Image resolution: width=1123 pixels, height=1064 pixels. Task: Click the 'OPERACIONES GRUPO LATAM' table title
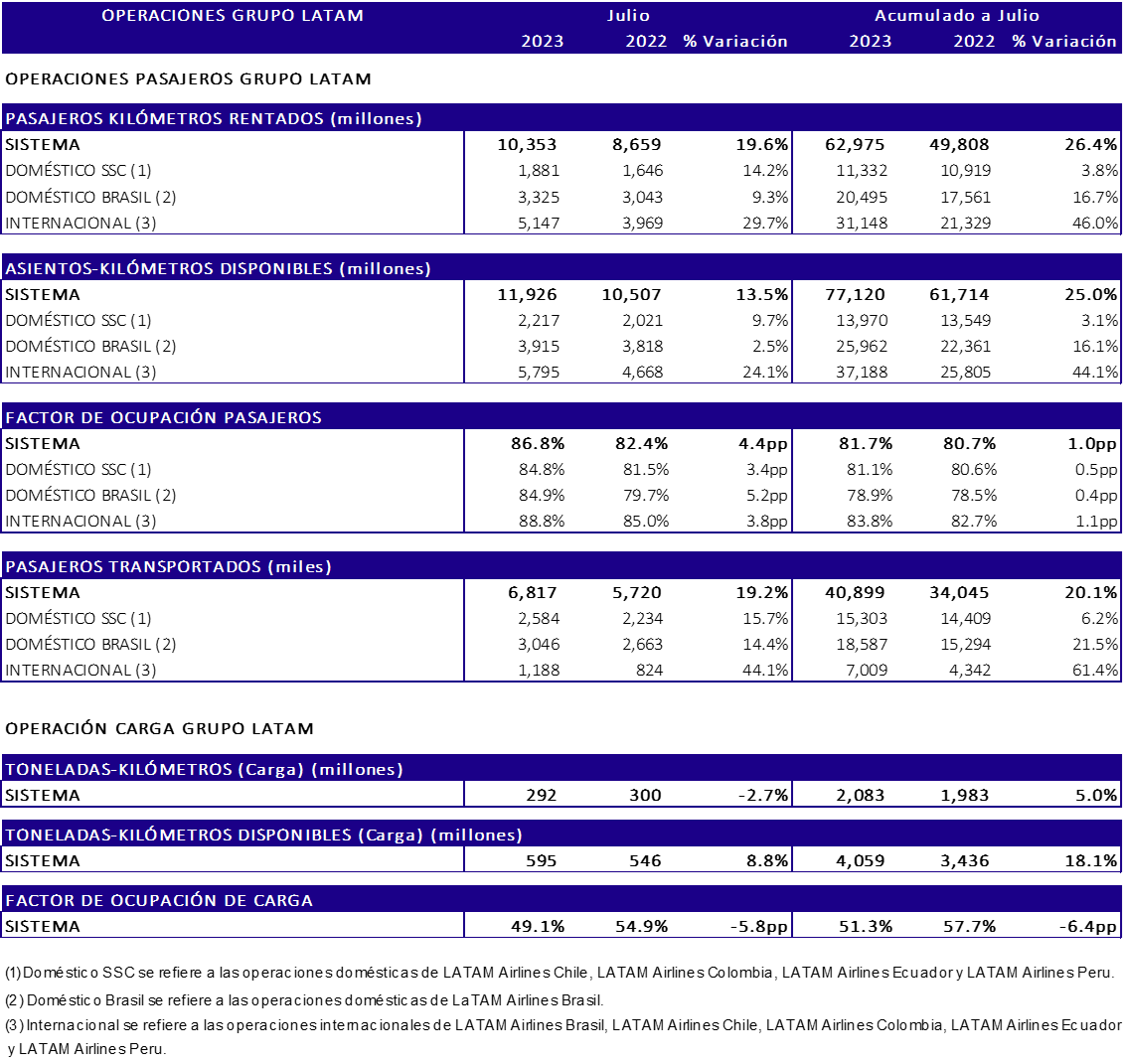point(232,15)
